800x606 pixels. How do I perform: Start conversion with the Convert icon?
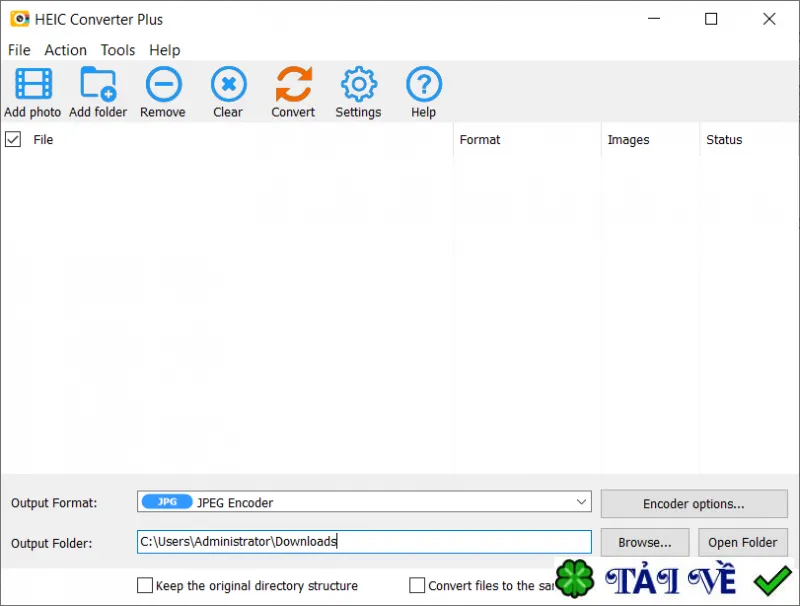[x=293, y=84]
